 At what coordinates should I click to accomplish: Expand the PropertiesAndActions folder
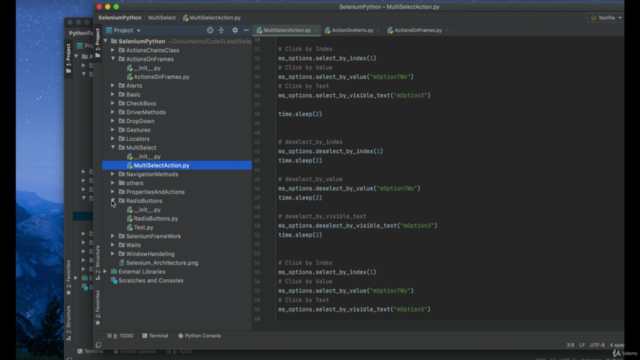pos(113,192)
